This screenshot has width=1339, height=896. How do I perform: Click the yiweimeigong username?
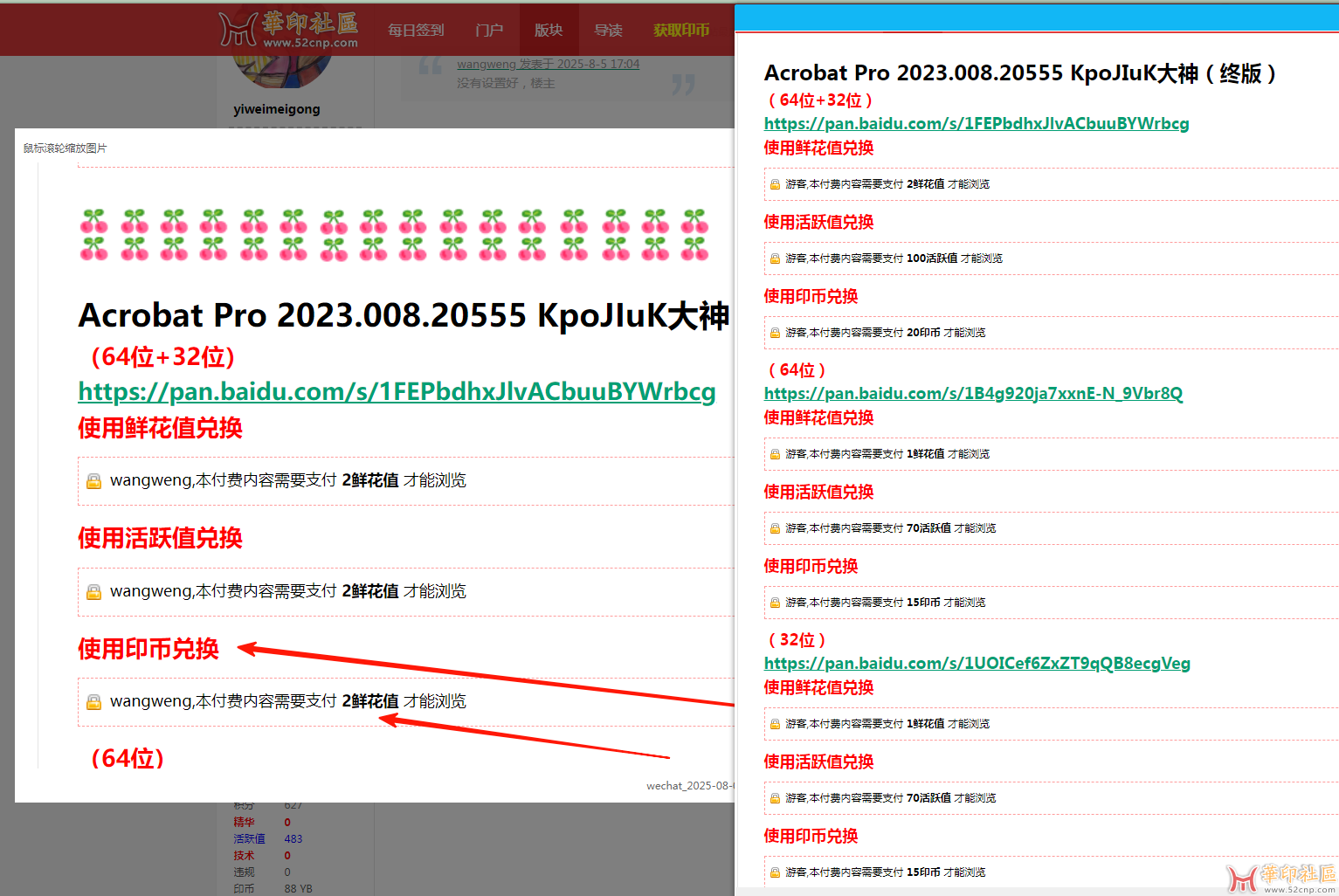pyautogui.click(x=277, y=109)
